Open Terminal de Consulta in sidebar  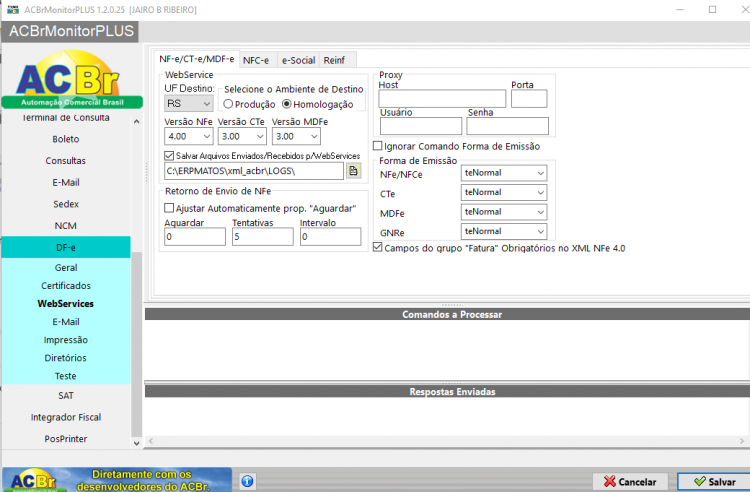[x=66, y=118]
